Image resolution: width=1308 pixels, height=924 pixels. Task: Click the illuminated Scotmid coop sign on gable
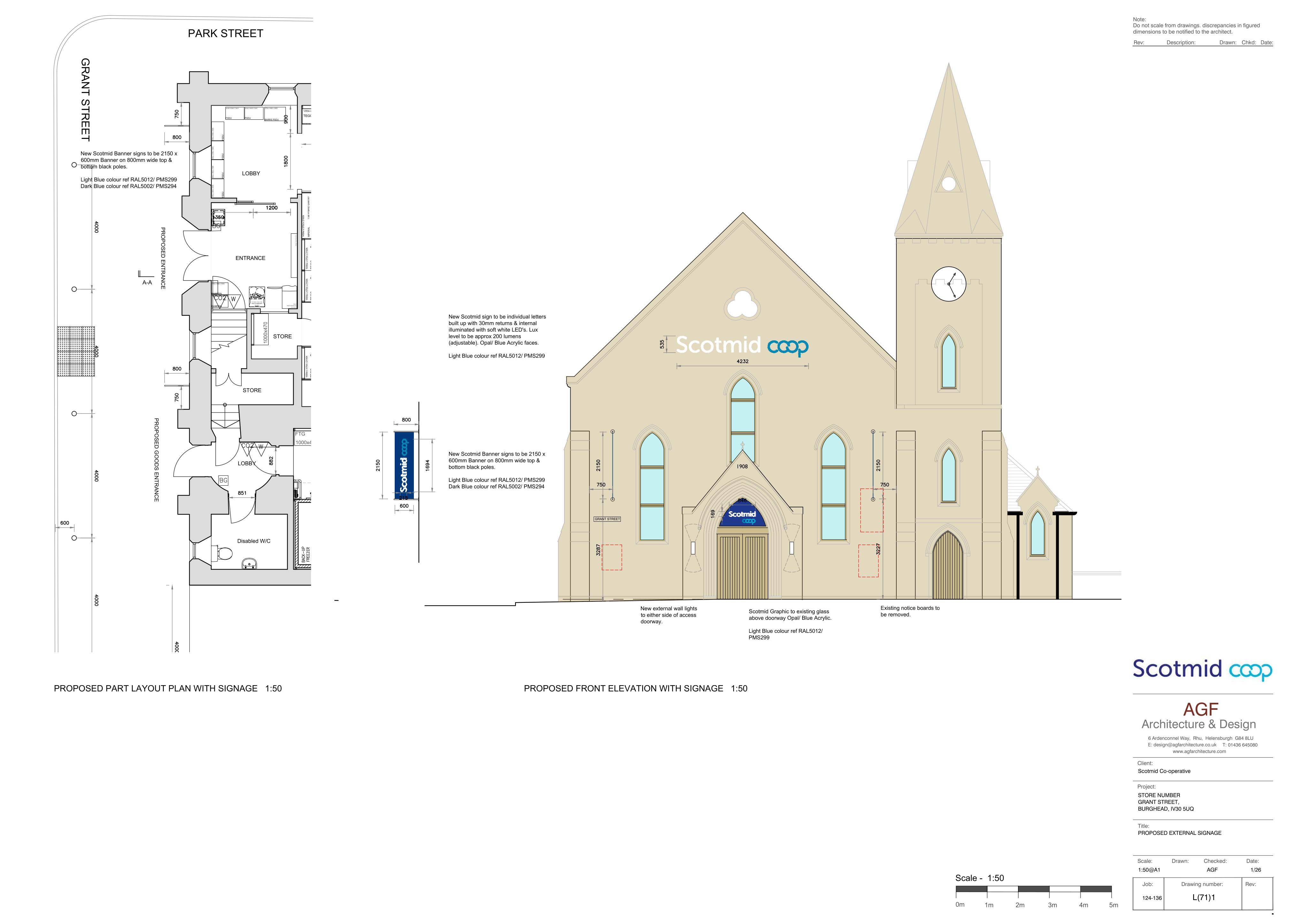(x=742, y=345)
